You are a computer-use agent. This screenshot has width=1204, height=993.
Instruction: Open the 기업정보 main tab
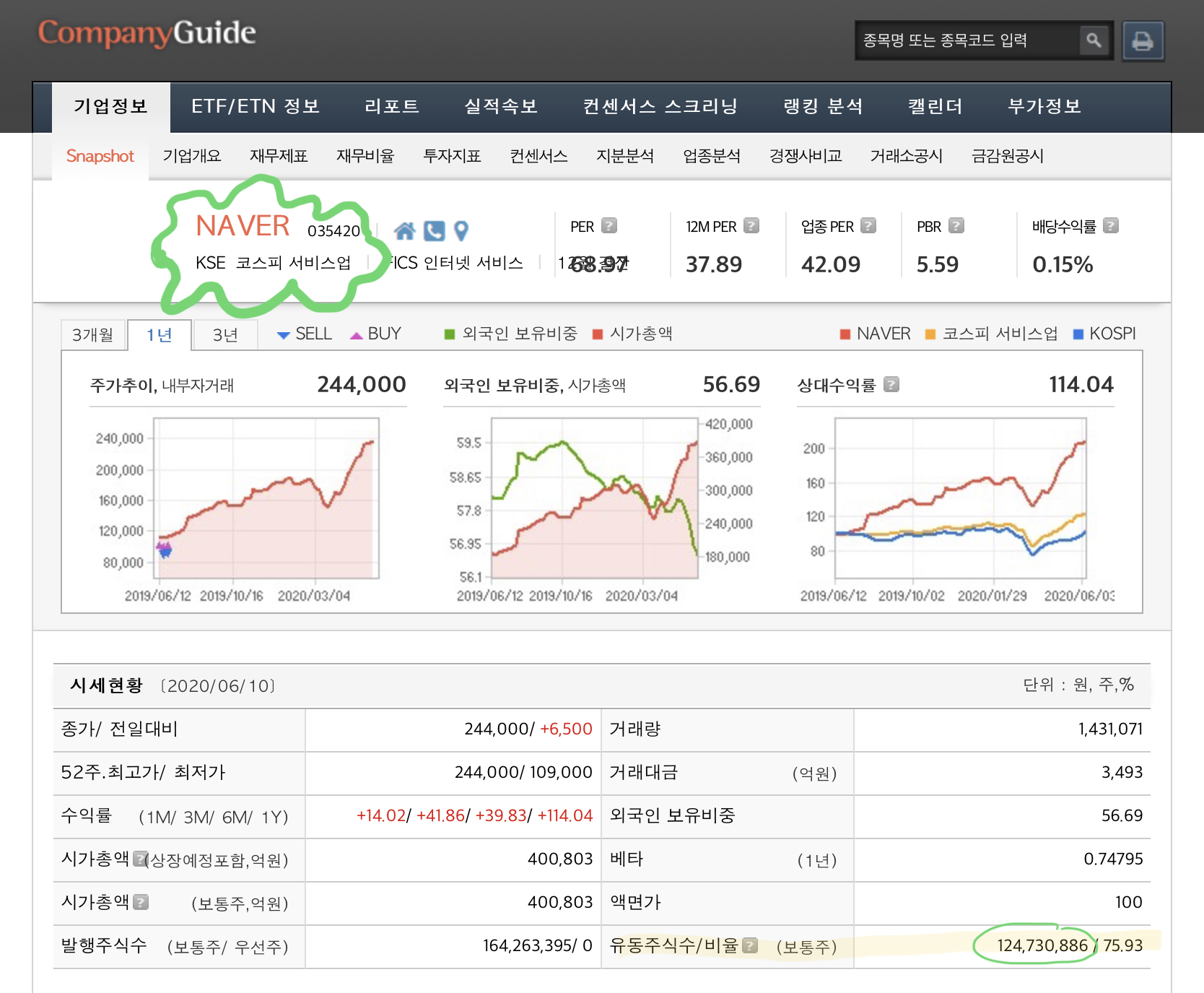[111, 107]
